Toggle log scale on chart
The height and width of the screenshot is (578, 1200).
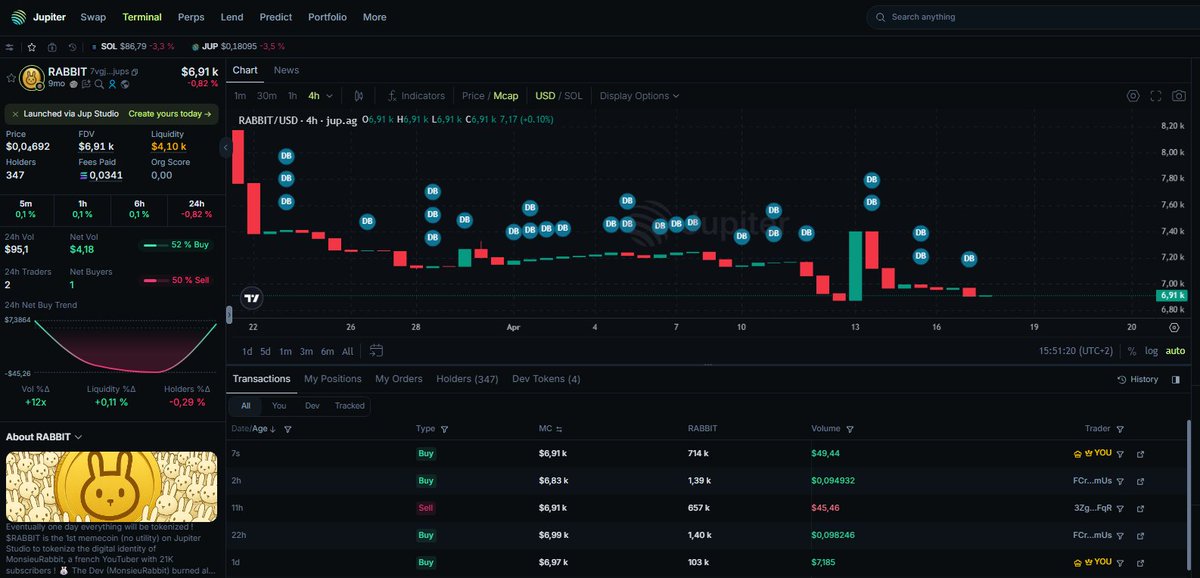(x=1152, y=351)
